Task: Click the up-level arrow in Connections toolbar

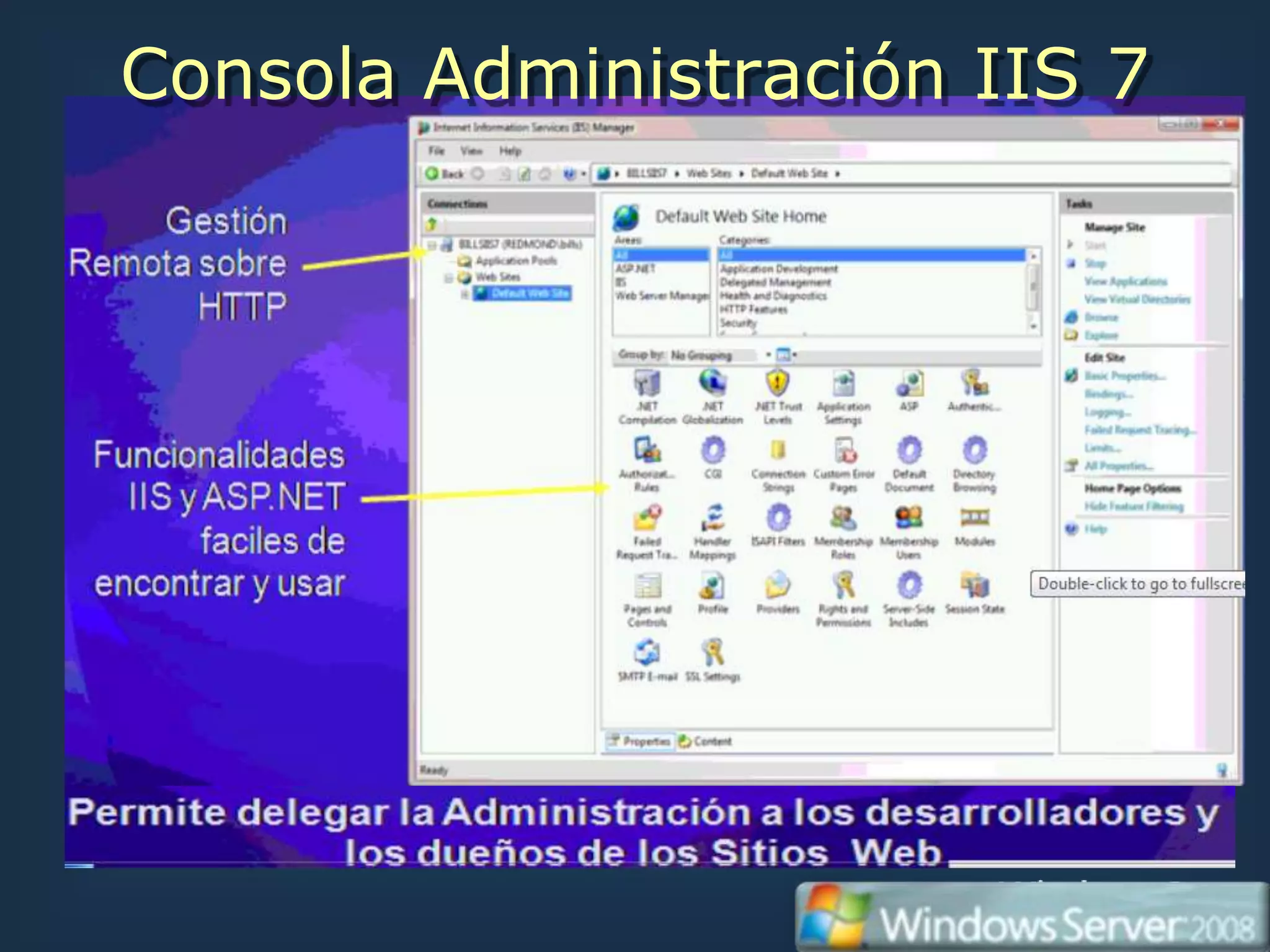Action: (432, 224)
